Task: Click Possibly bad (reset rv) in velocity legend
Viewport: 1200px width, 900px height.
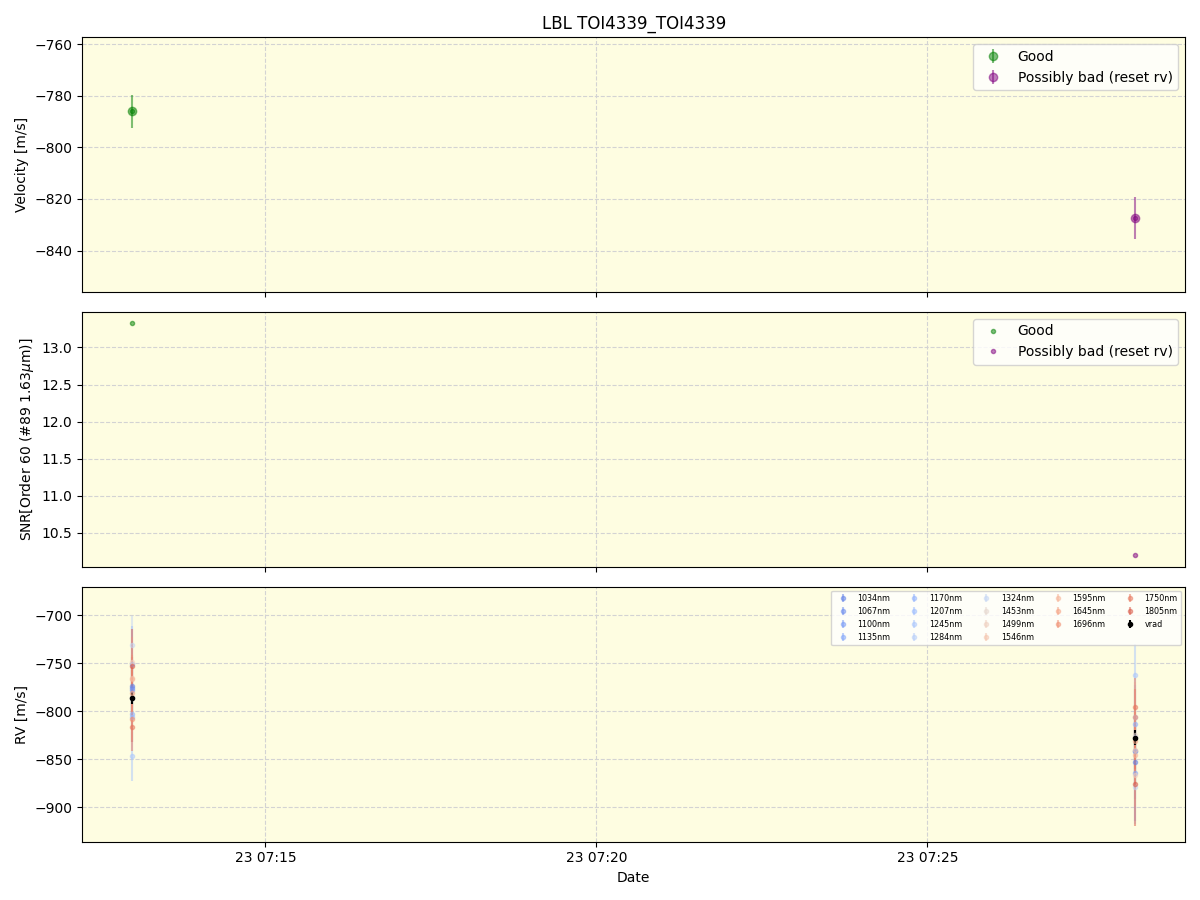Action: 1095,77
